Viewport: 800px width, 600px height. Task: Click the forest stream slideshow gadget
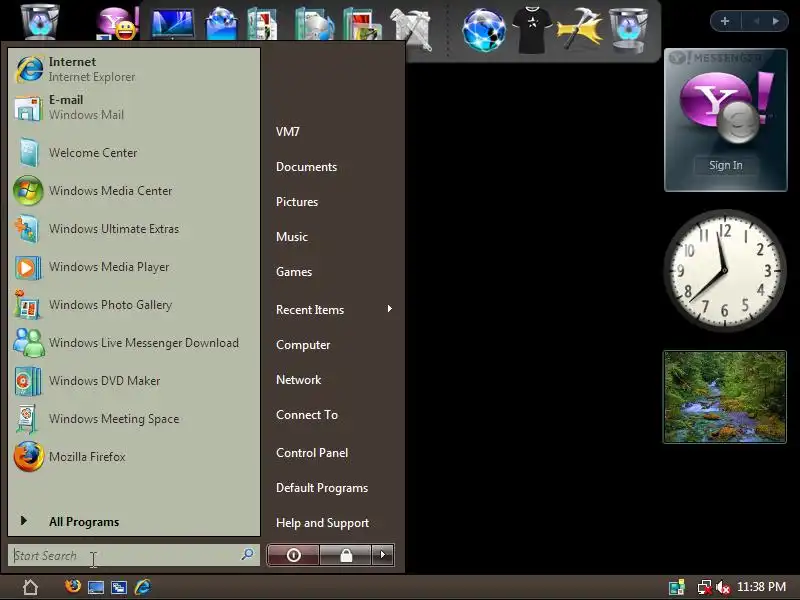pos(724,397)
